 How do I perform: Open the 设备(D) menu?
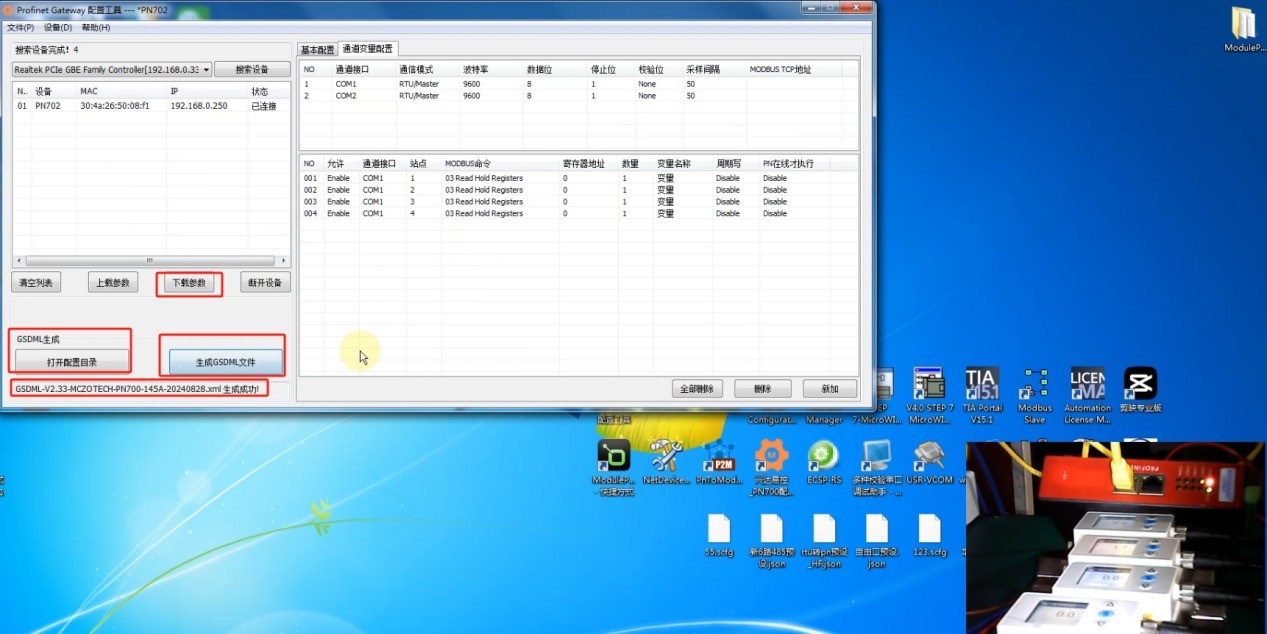[58, 27]
